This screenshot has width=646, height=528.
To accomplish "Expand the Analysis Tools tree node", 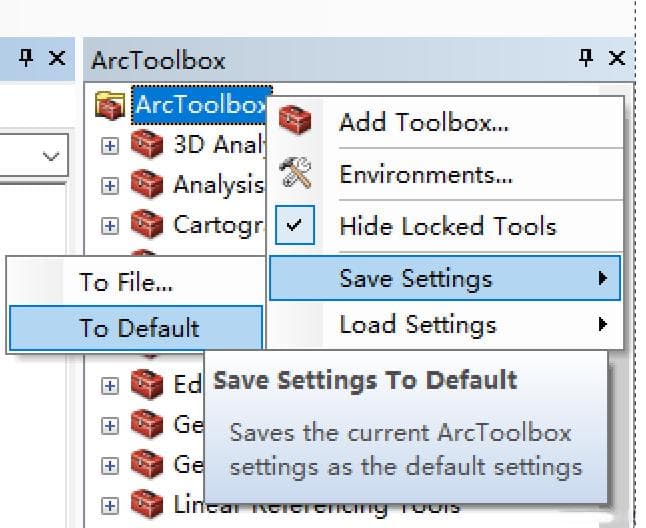I will click(110, 186).
